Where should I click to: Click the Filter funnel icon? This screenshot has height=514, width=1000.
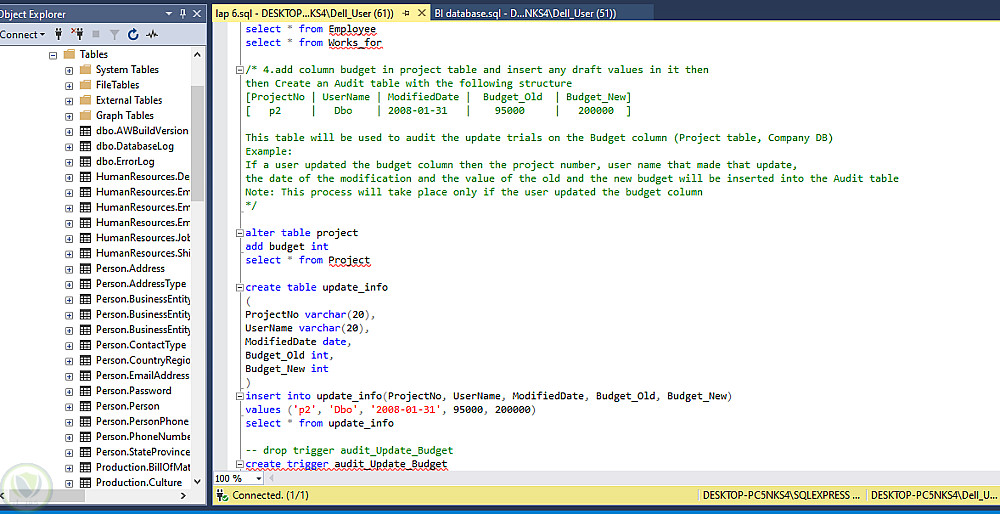coord(114,34)
